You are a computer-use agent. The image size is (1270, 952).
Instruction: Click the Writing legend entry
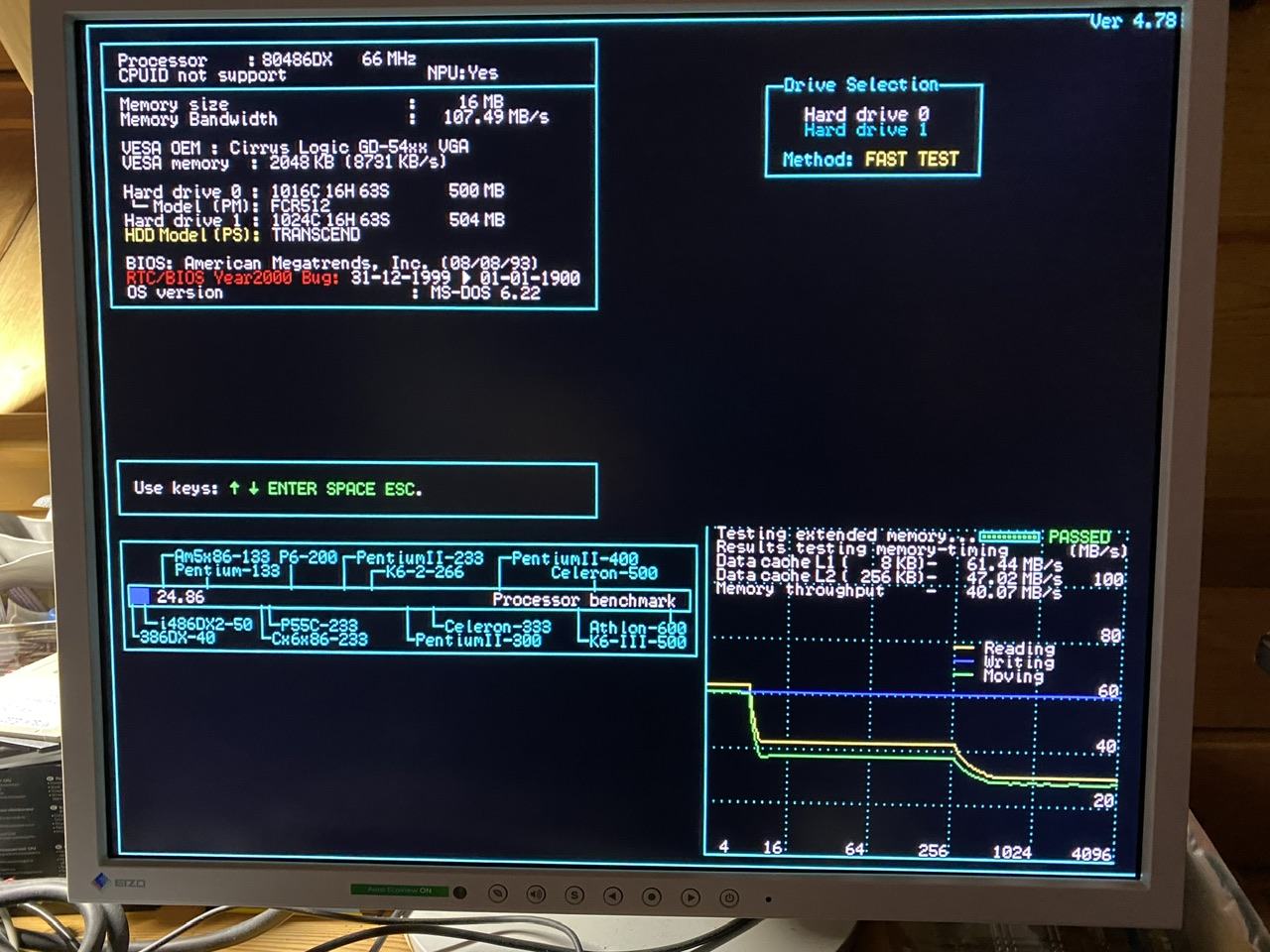coord(1004,661)
